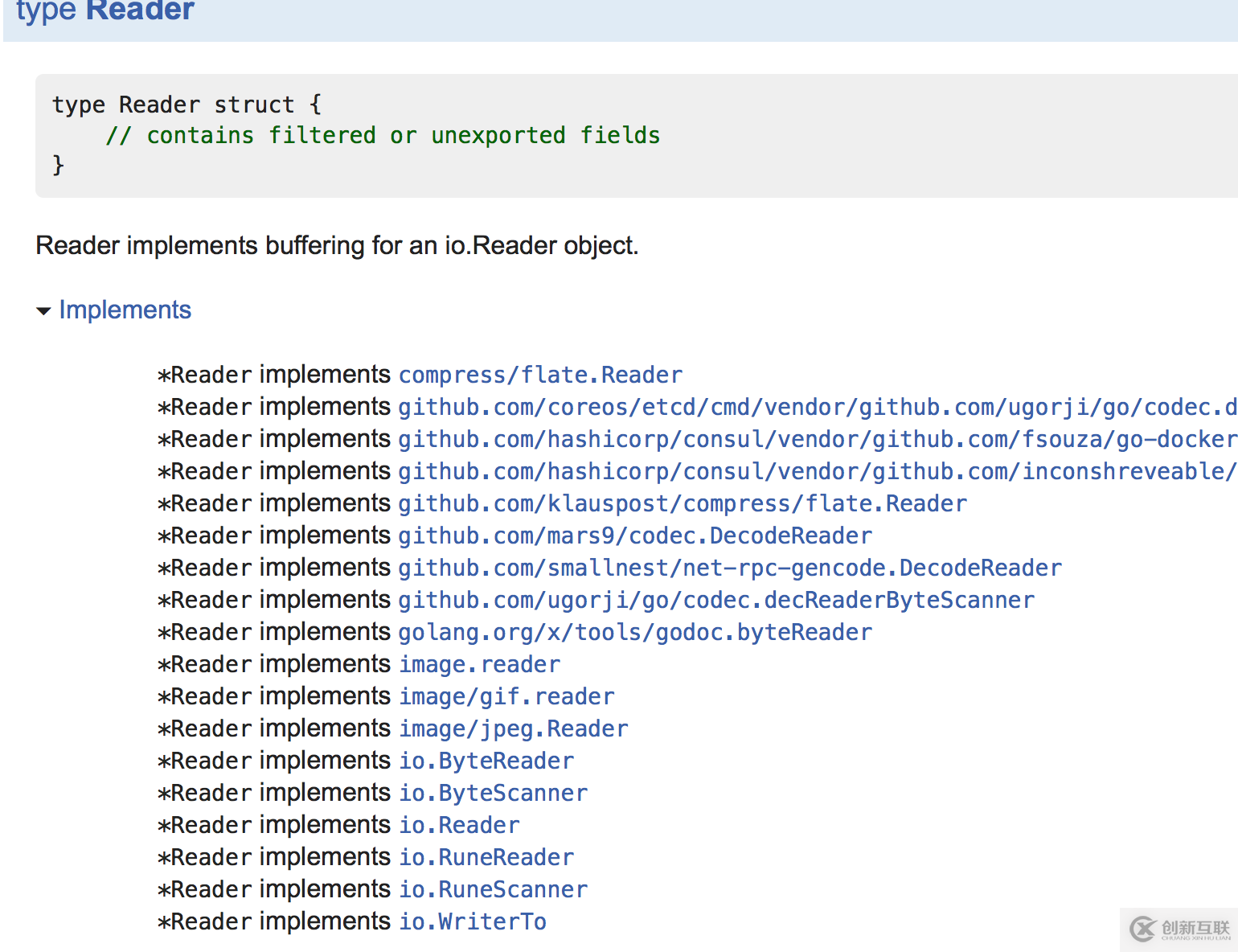The width and height of the screenshot is (1238, 952).
Task: Open the coreos/etcd ugorji codec link
Action: (818, 407)
